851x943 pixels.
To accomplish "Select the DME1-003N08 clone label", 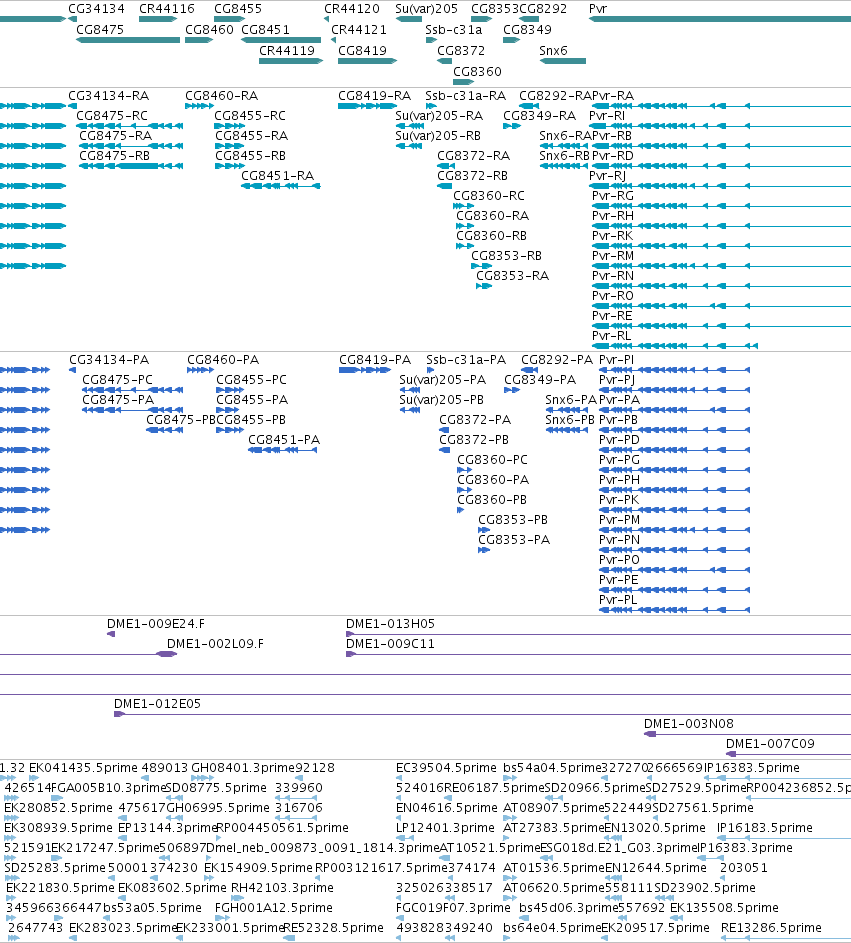I will [x=689, y=723].
